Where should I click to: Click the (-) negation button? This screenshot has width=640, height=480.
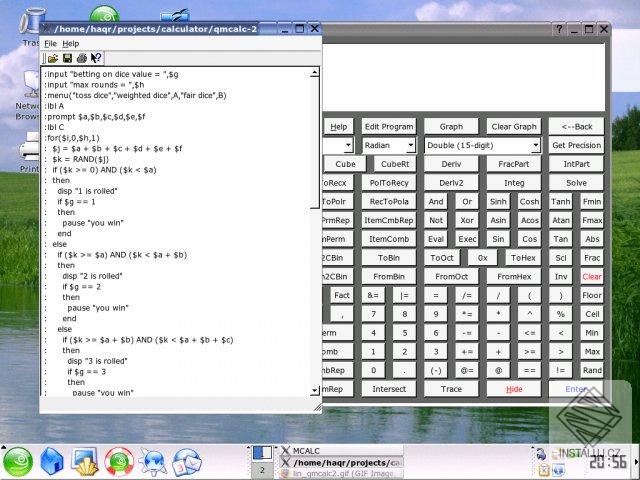tap(436, 371)
